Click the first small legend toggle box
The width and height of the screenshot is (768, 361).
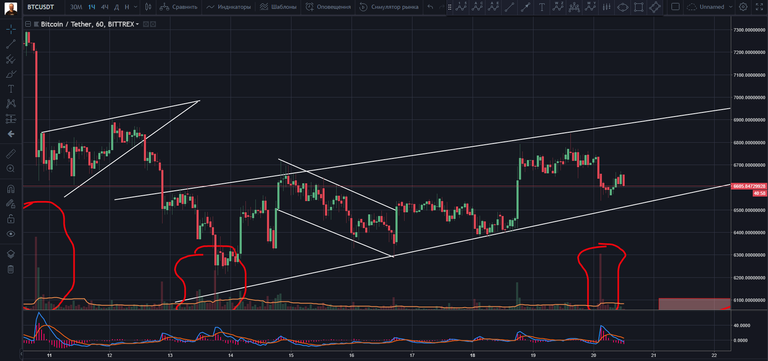[x=145, y=24]
